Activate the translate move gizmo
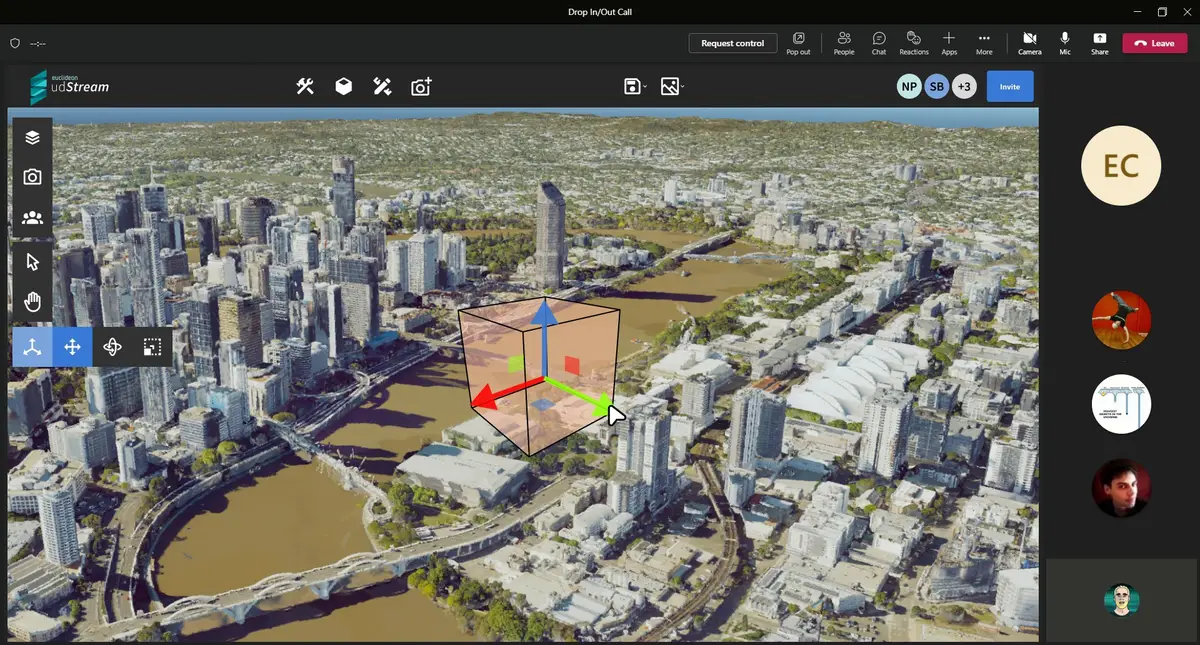The height and width of the screenshot is (645, 1200). coord(72,347)
